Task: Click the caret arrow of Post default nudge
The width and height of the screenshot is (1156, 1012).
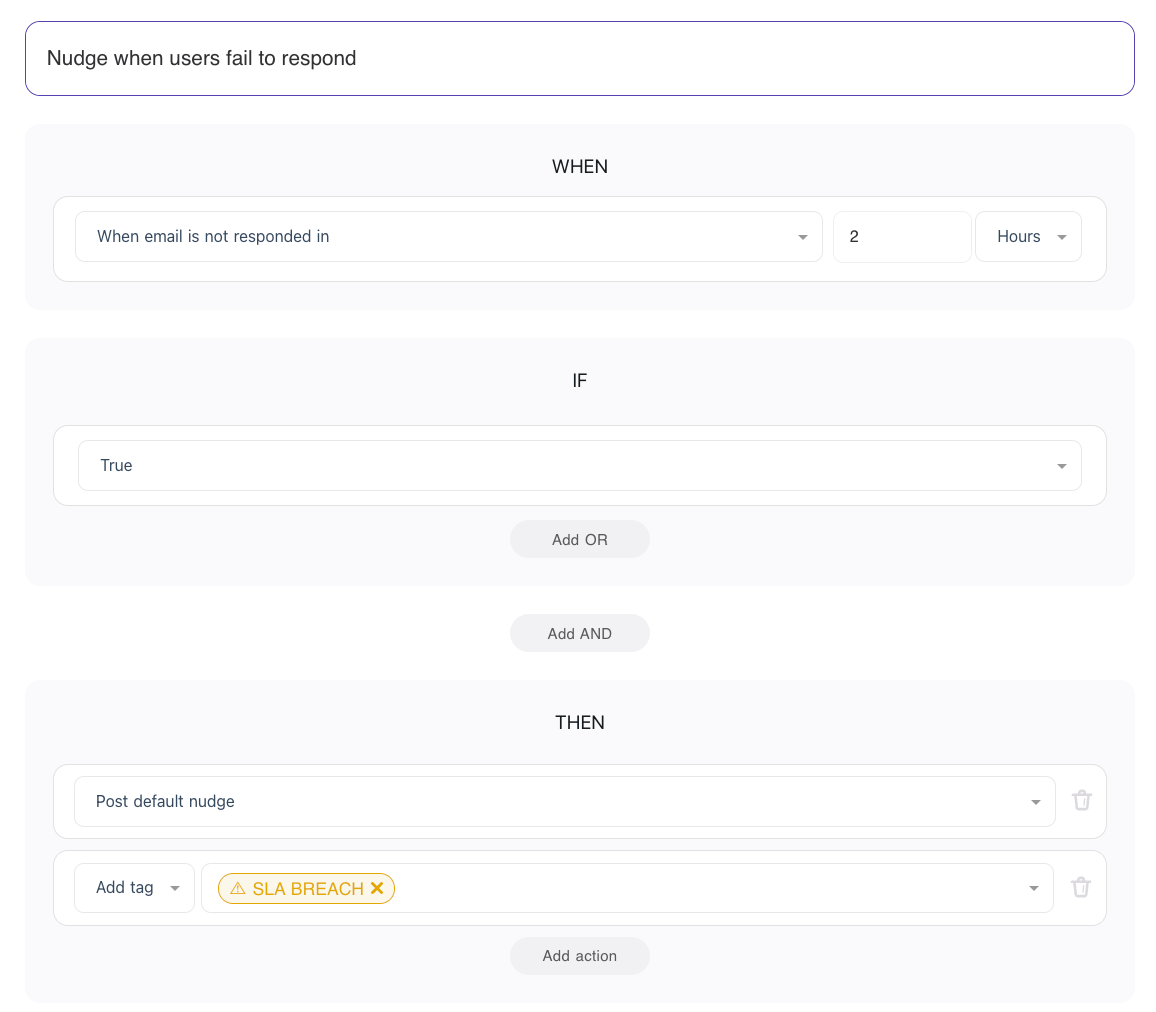Action: 1035,803
